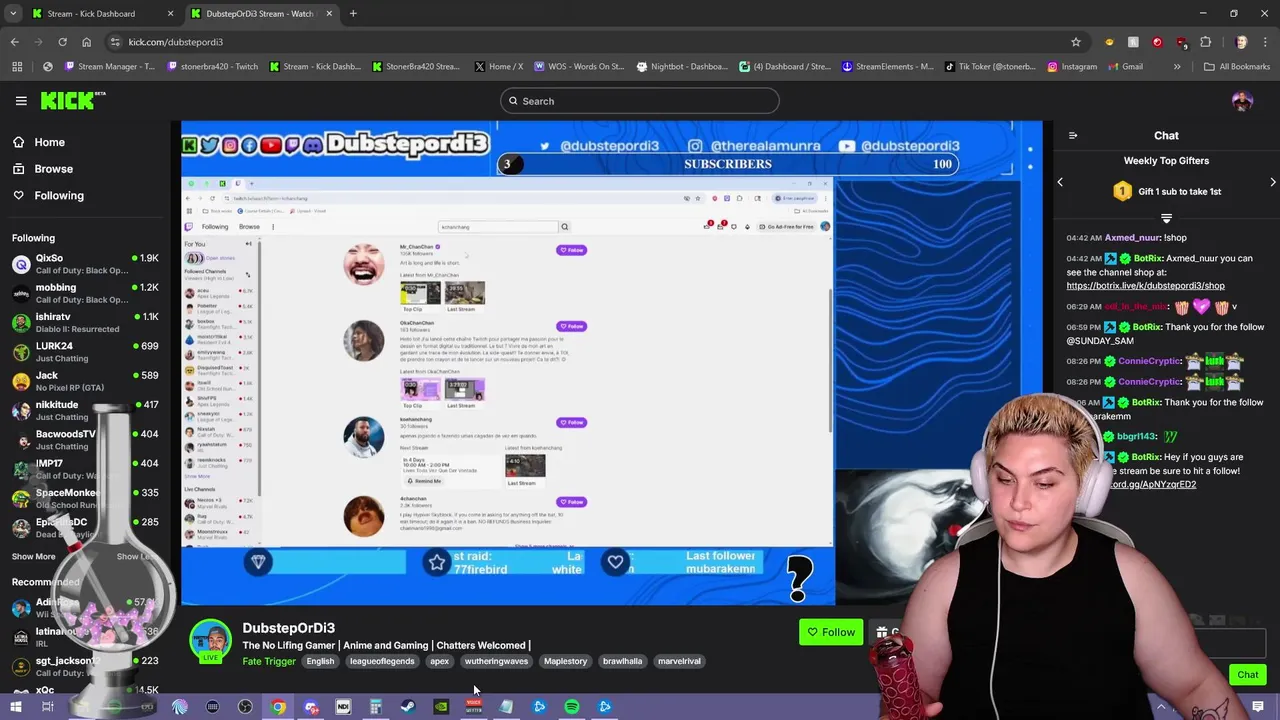The height and width of the screenshot is (720, 1280).
Task: Open Discord from taskbar
Action: click(x=311, y=707)
